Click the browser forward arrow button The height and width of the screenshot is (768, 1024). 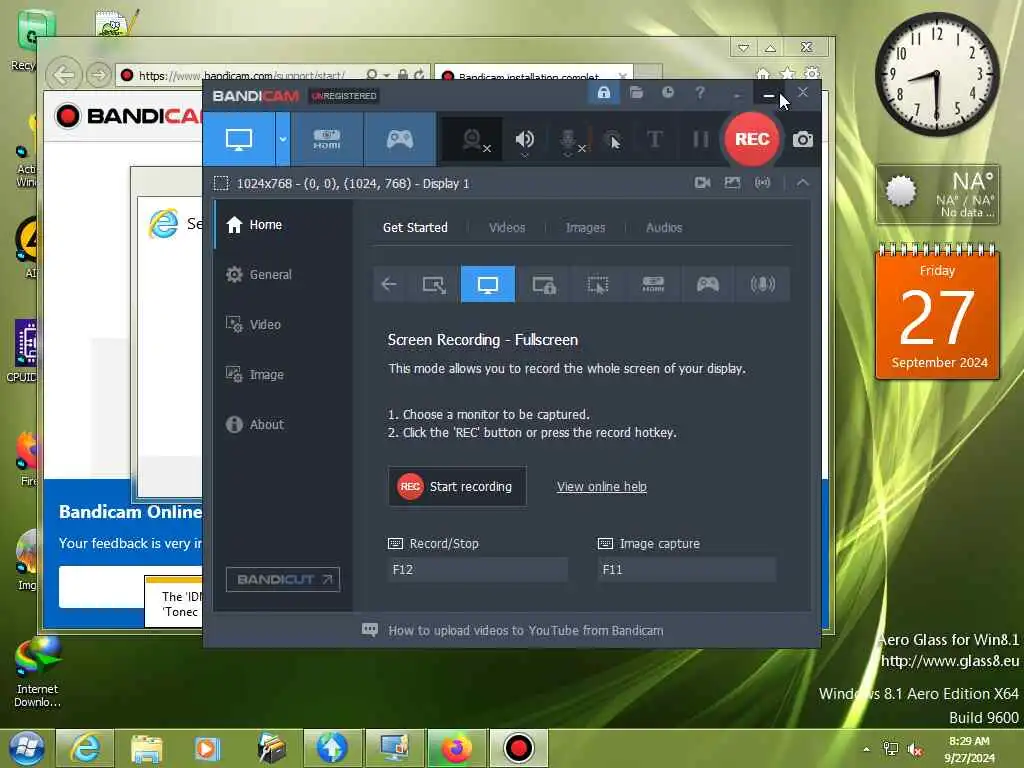click(98, 75)
